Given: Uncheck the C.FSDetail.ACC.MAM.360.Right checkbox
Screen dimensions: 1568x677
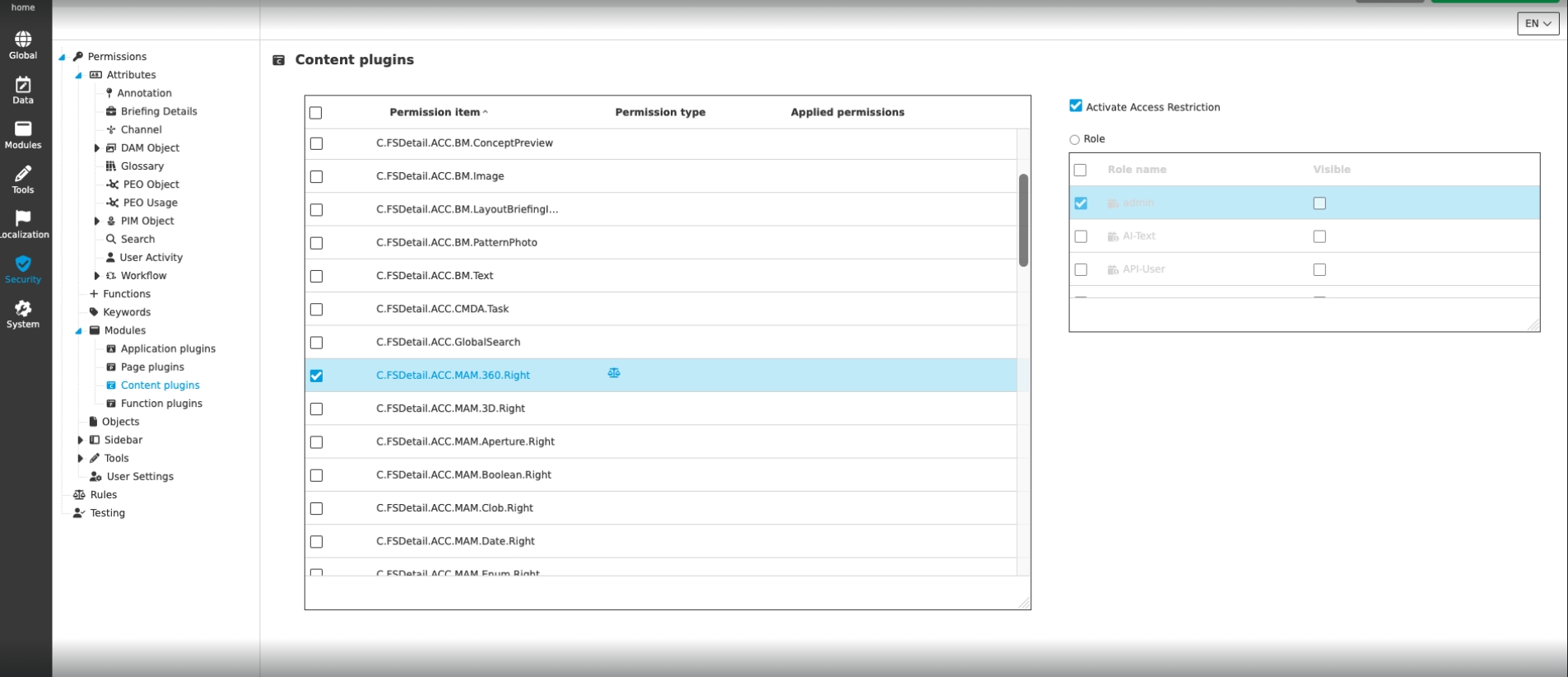Looking at the screenshot, I should tap(316, 376).
